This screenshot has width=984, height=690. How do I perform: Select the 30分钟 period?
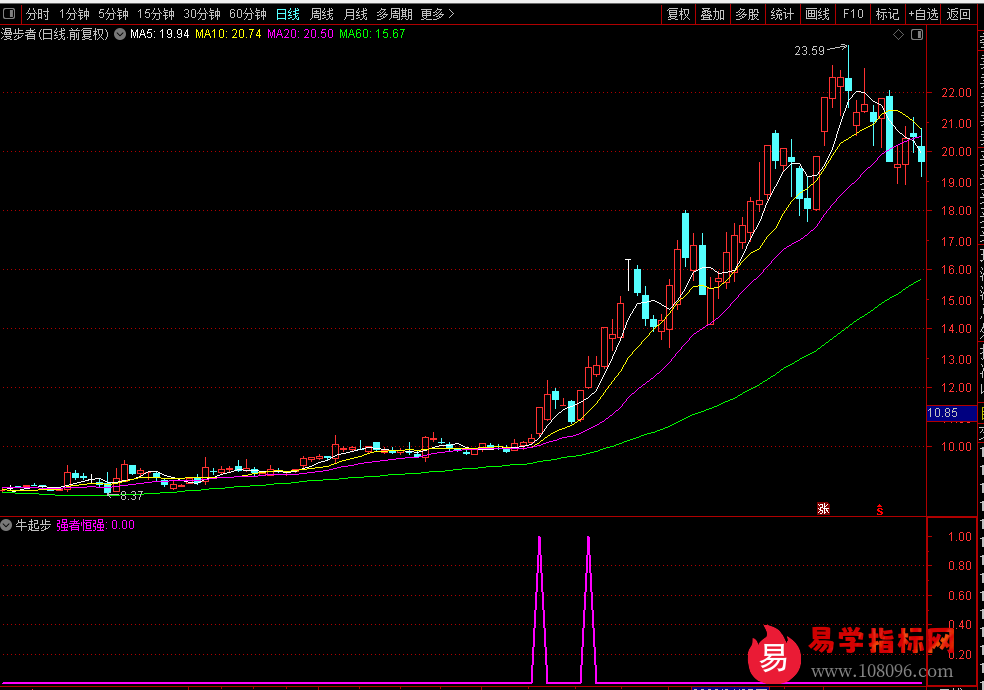point(202,14)
